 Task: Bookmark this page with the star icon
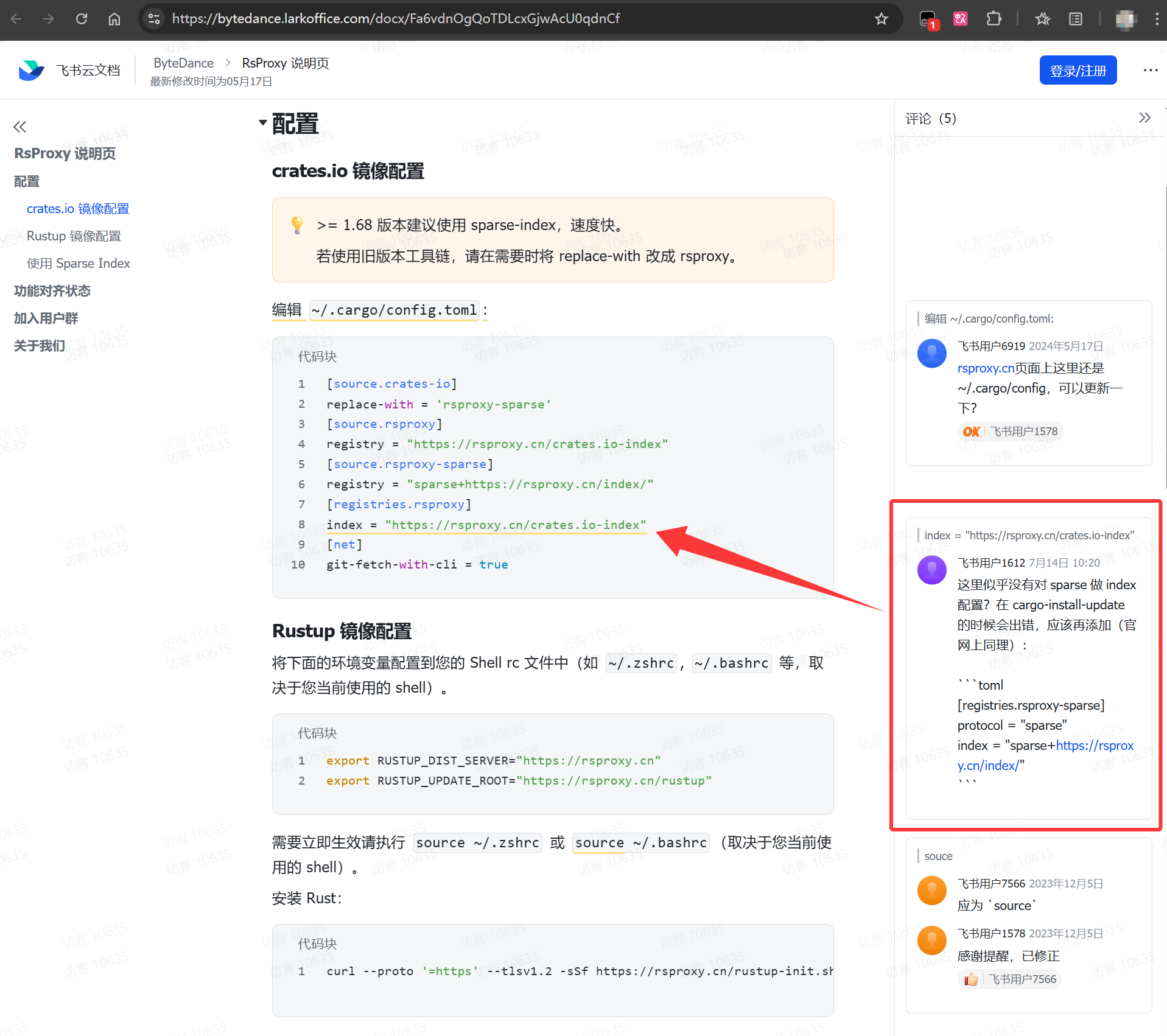click(x=881, y=19)
